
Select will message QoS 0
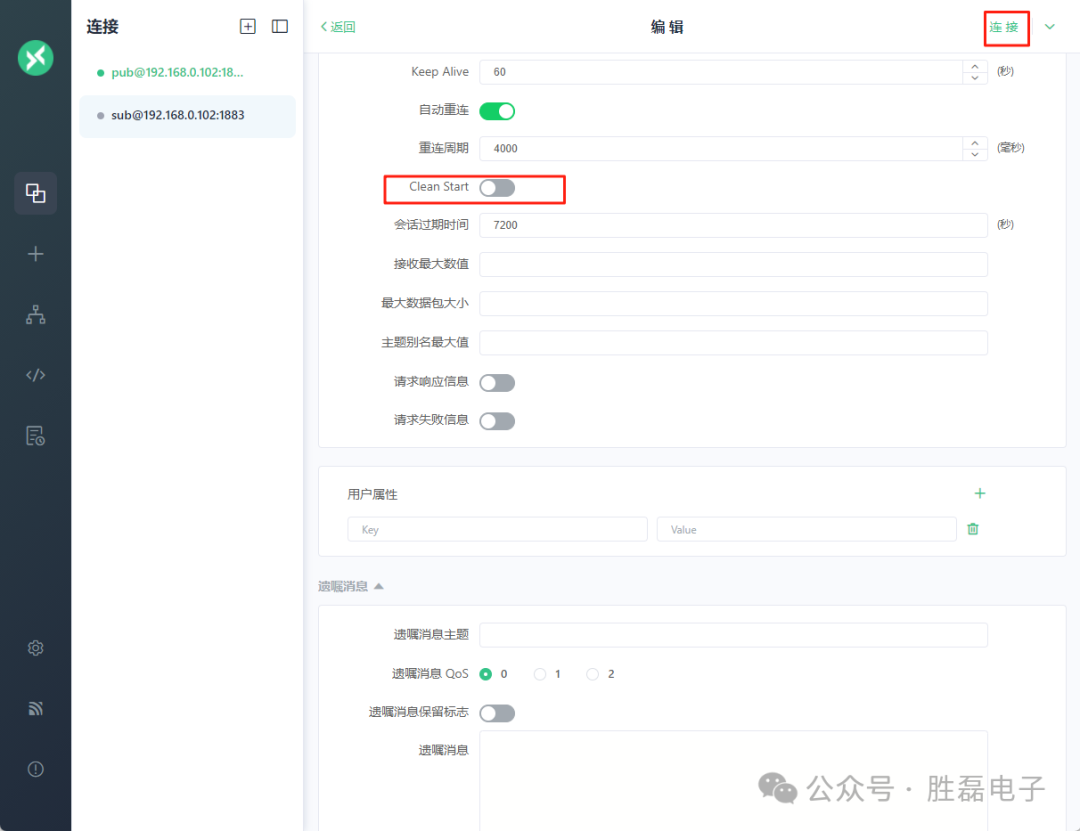click(x=486, y=674)
